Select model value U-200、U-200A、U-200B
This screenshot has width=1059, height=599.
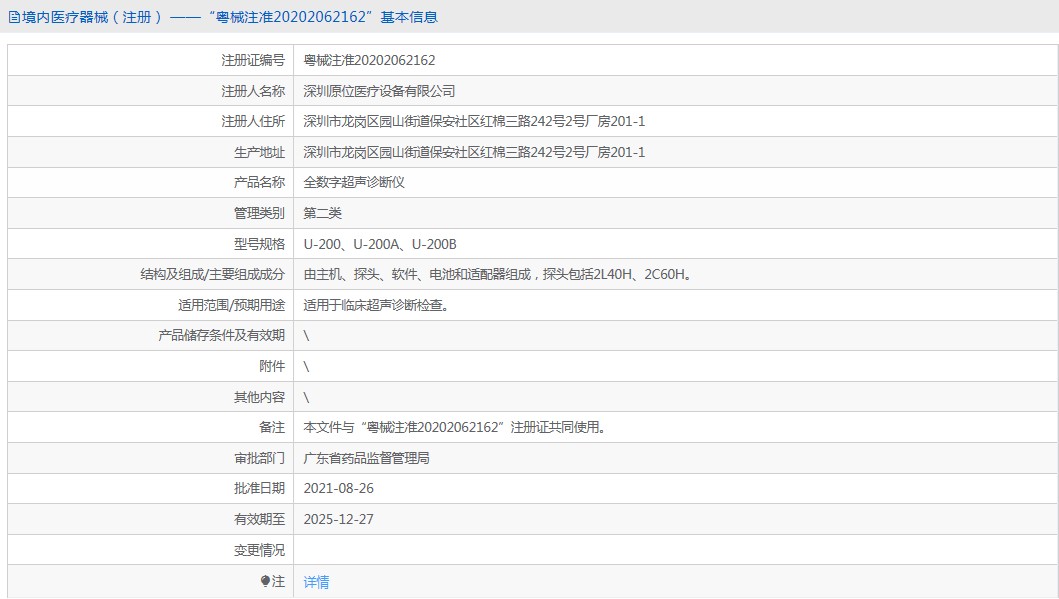[380, 244]
